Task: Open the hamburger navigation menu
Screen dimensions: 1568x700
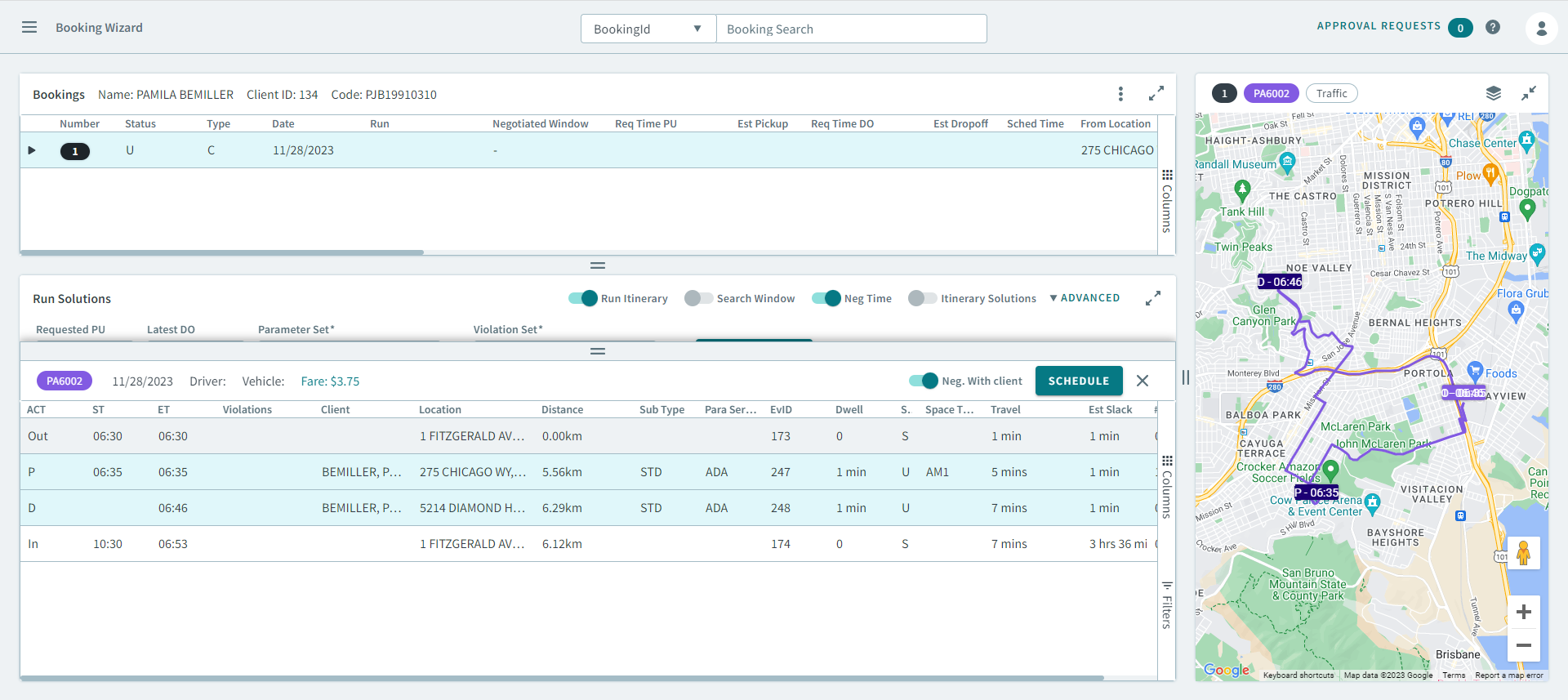Action: click(29, 27)
